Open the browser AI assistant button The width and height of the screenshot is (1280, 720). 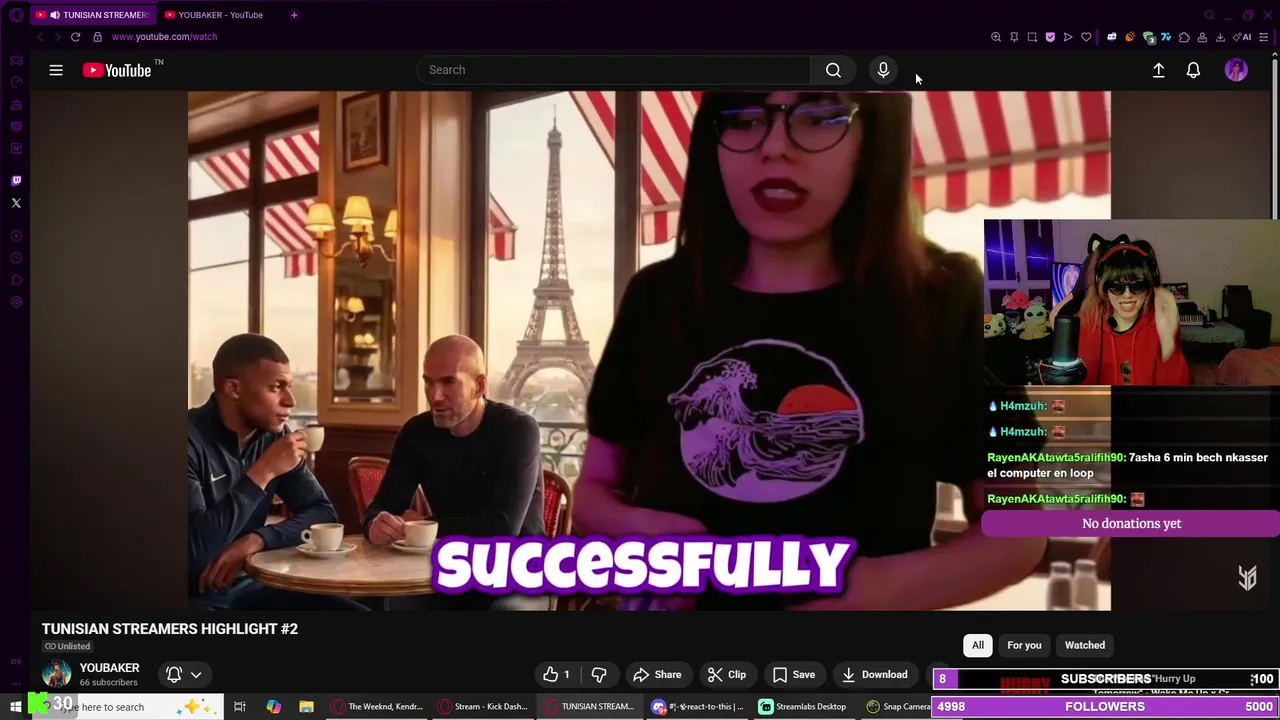(x=1244, y=37)
